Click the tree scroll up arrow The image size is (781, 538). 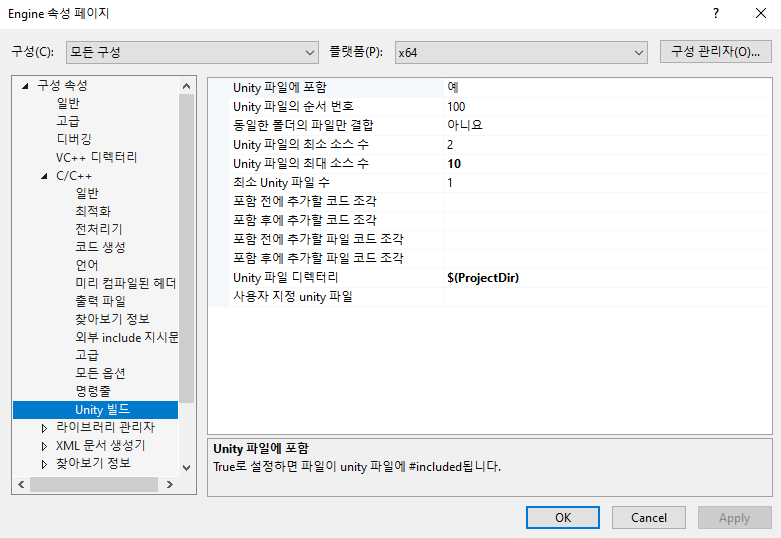point(186,86)
